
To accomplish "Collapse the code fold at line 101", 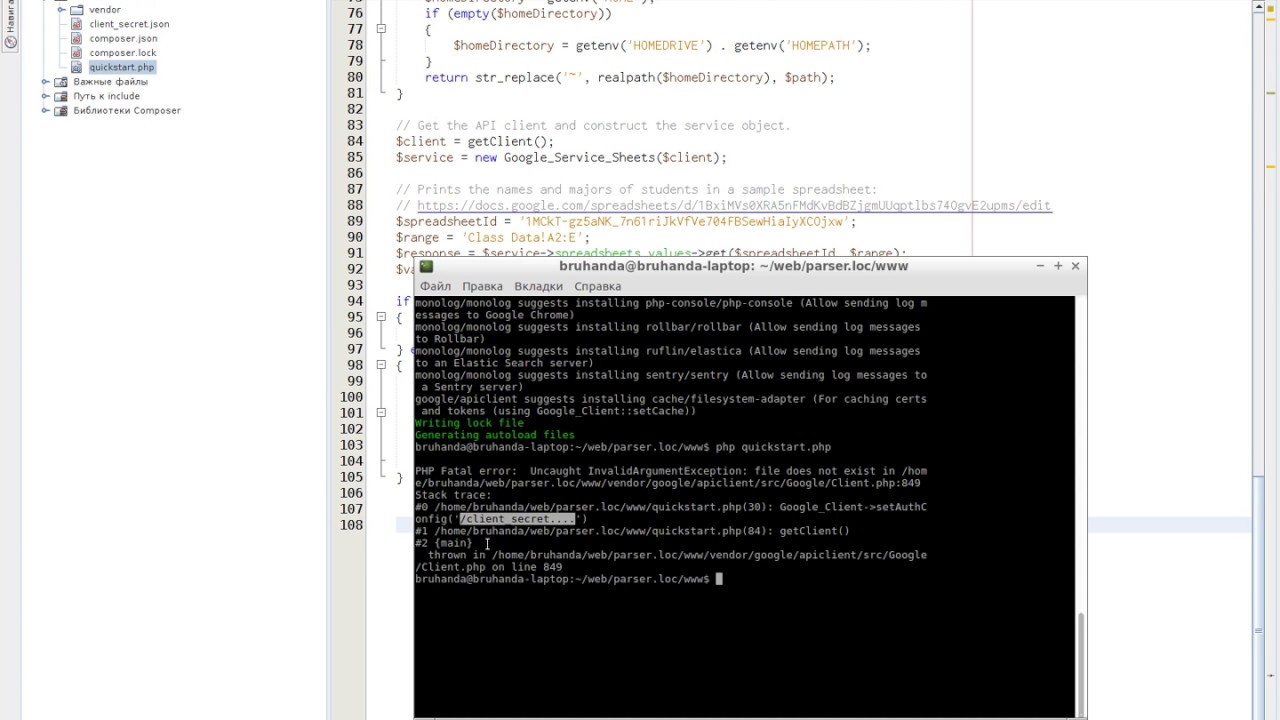I will pyautogui.click(x=381, y=413).
